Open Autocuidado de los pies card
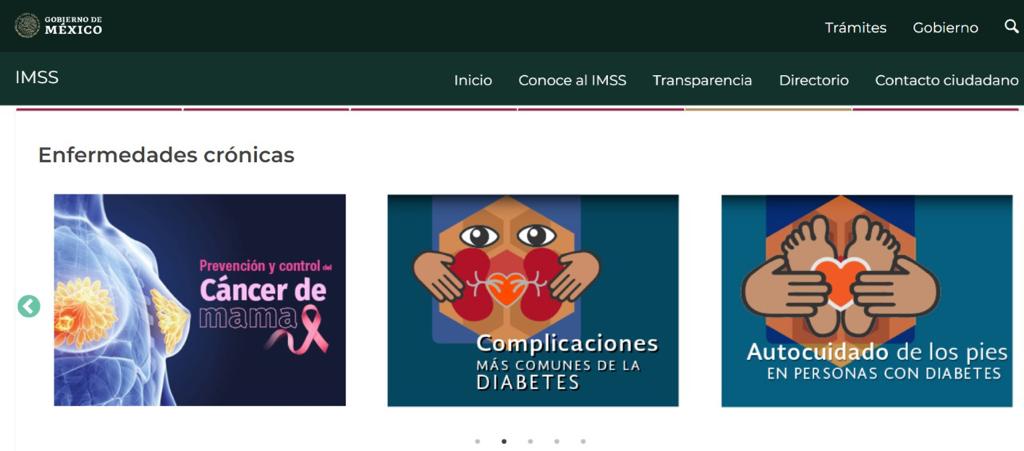This screenshot has height=451, width=1024. 867,301
